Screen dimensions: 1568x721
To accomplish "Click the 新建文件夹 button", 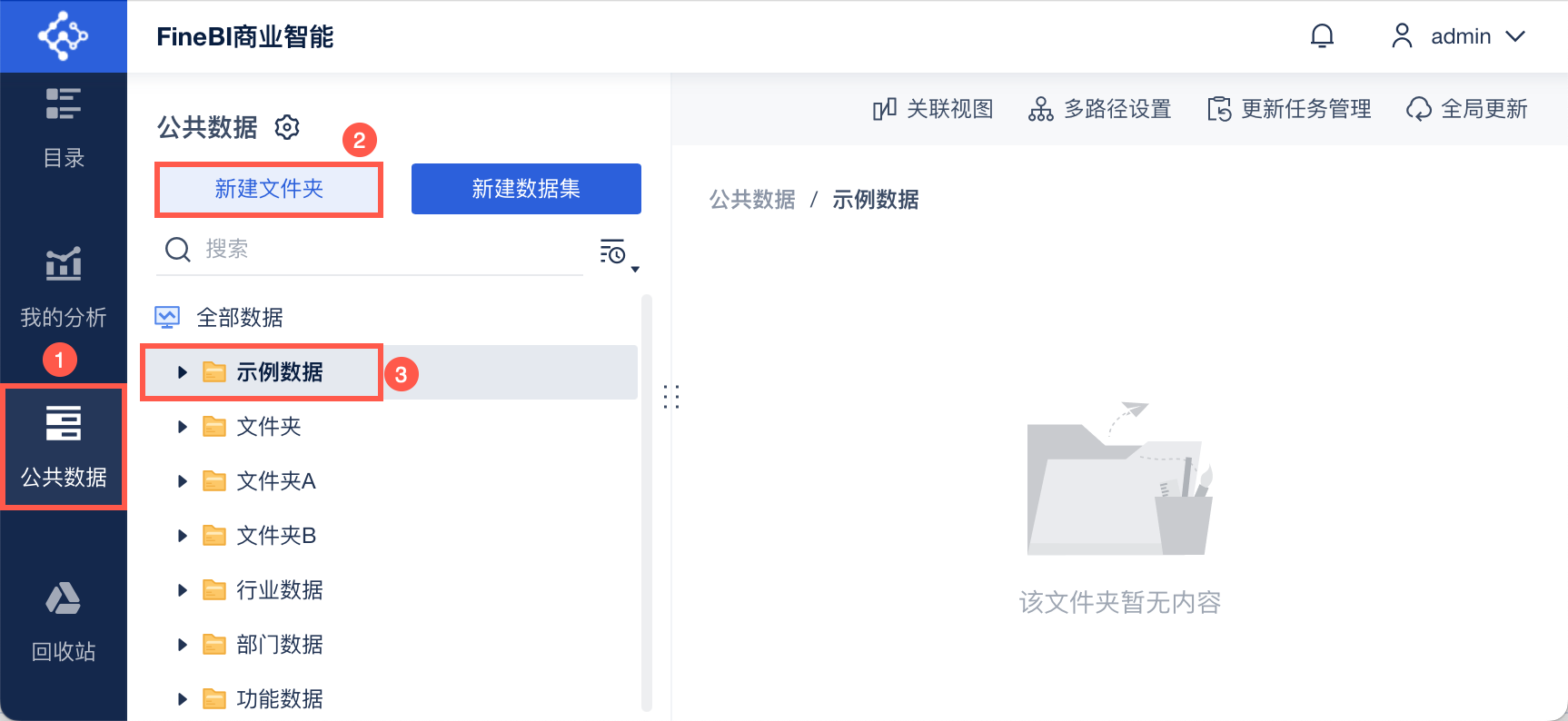I will coord(269,189).
